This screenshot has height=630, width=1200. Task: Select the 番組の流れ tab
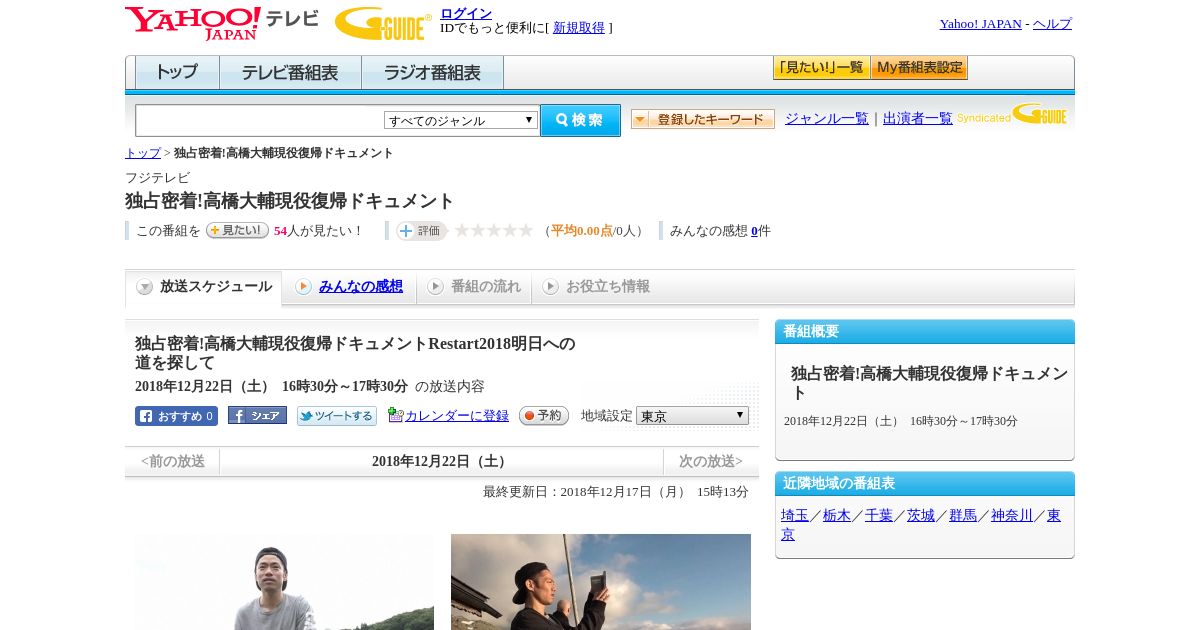pos(474,287)
